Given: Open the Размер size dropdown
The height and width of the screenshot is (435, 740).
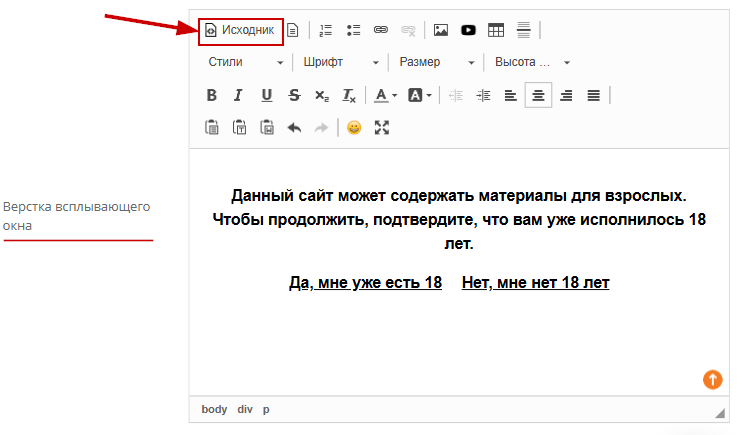Looking at the screenshot, I should 437,62.
